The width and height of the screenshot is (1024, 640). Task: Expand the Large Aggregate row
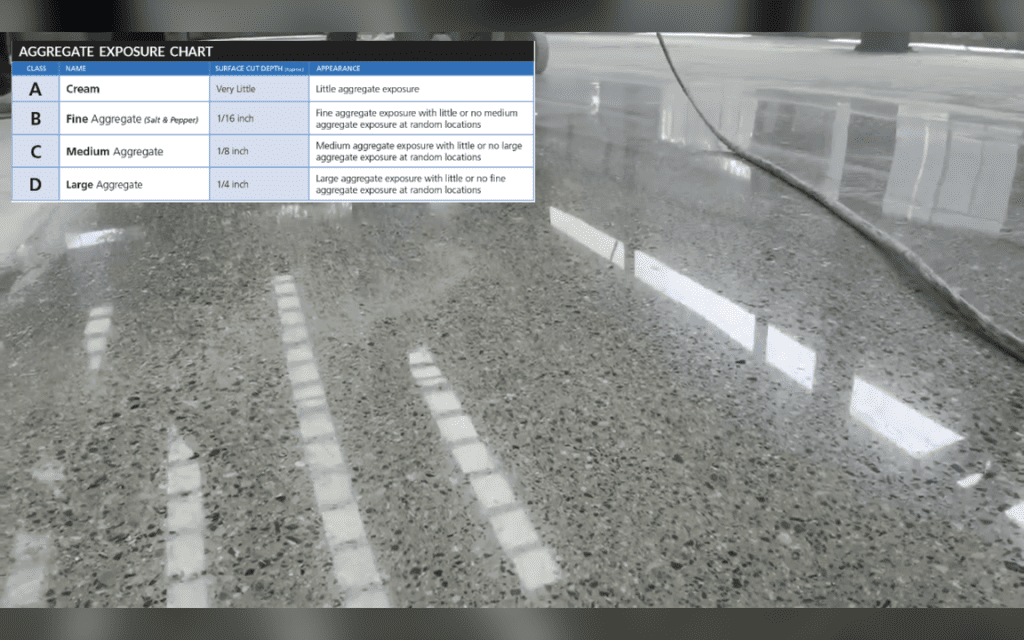click(x=107, y=184)
